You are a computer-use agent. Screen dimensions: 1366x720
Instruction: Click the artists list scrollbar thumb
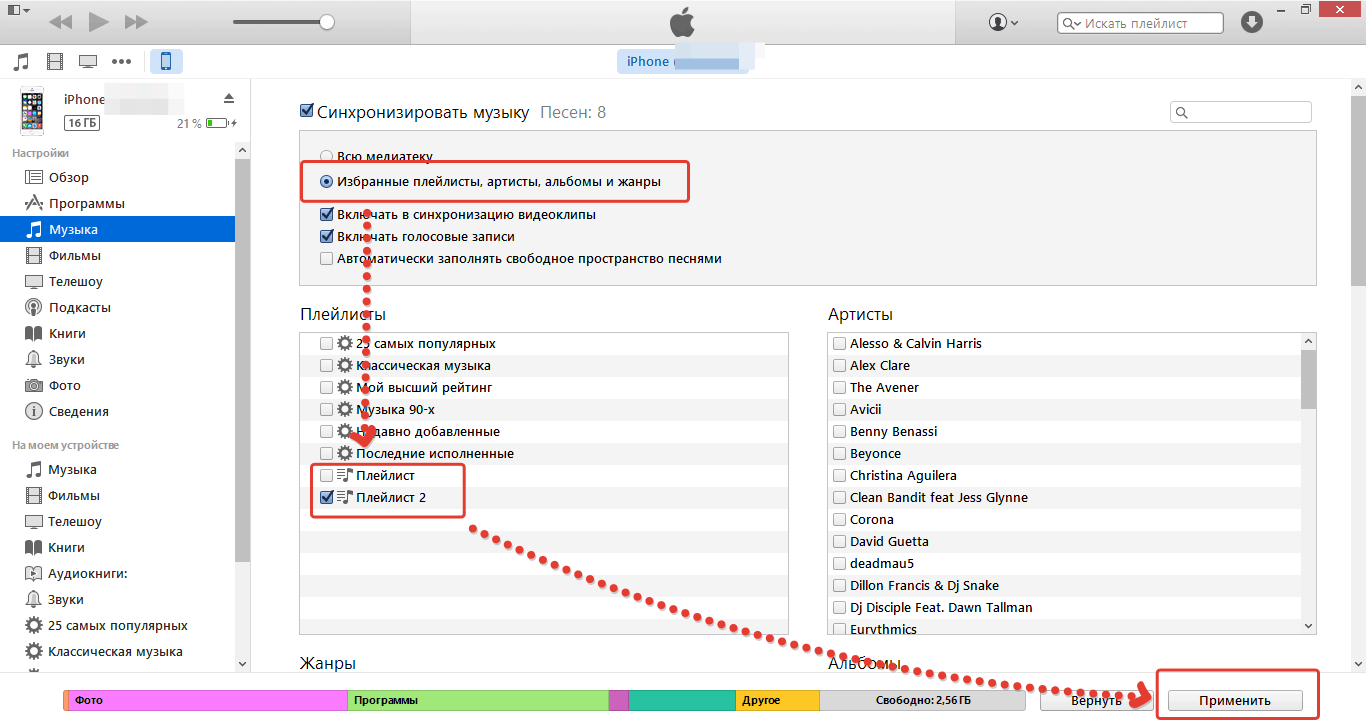point(1308,379)
